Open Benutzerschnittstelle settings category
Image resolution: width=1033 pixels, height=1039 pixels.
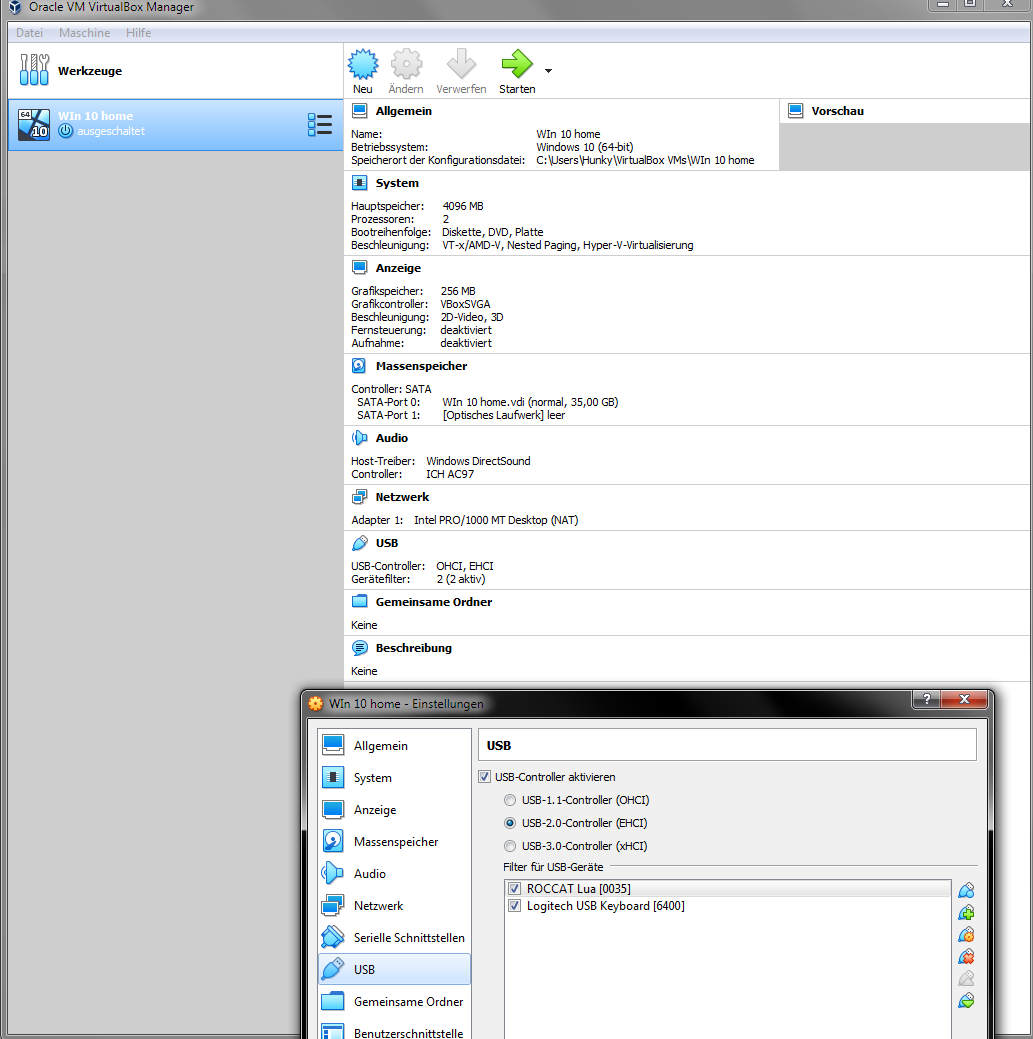tap(394, 1031)
